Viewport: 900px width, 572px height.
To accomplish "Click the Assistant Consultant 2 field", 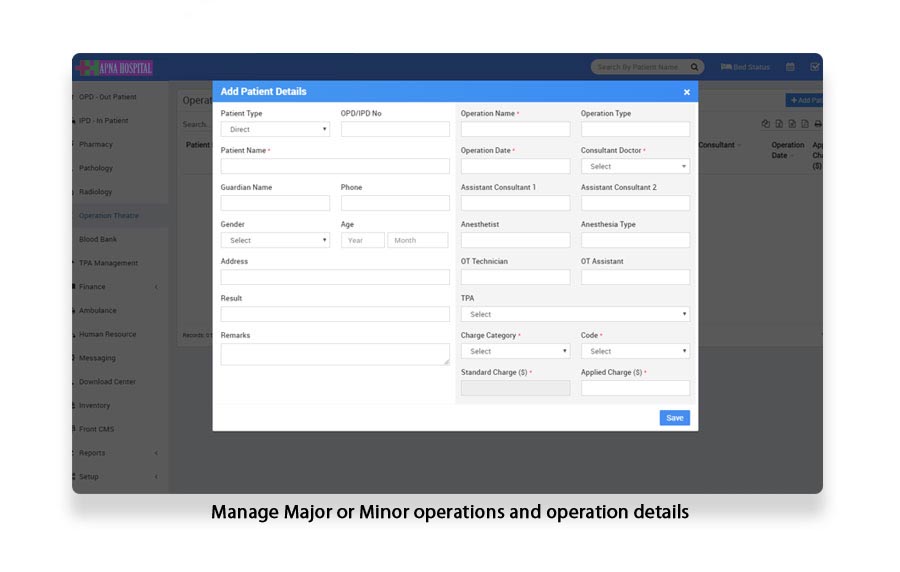I will coord(635,203).
